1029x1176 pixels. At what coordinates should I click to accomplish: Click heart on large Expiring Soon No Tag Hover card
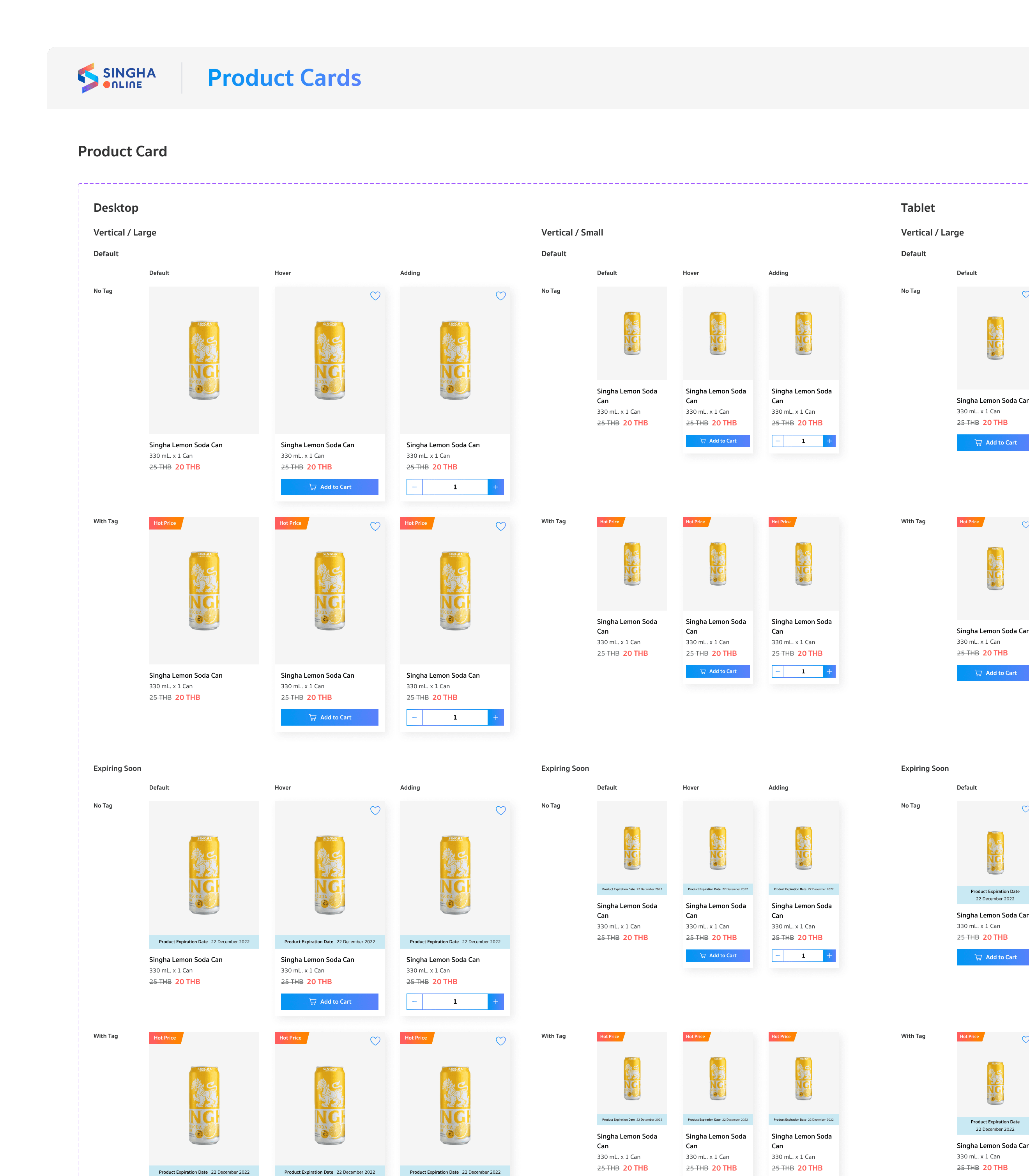click(375, 811)
